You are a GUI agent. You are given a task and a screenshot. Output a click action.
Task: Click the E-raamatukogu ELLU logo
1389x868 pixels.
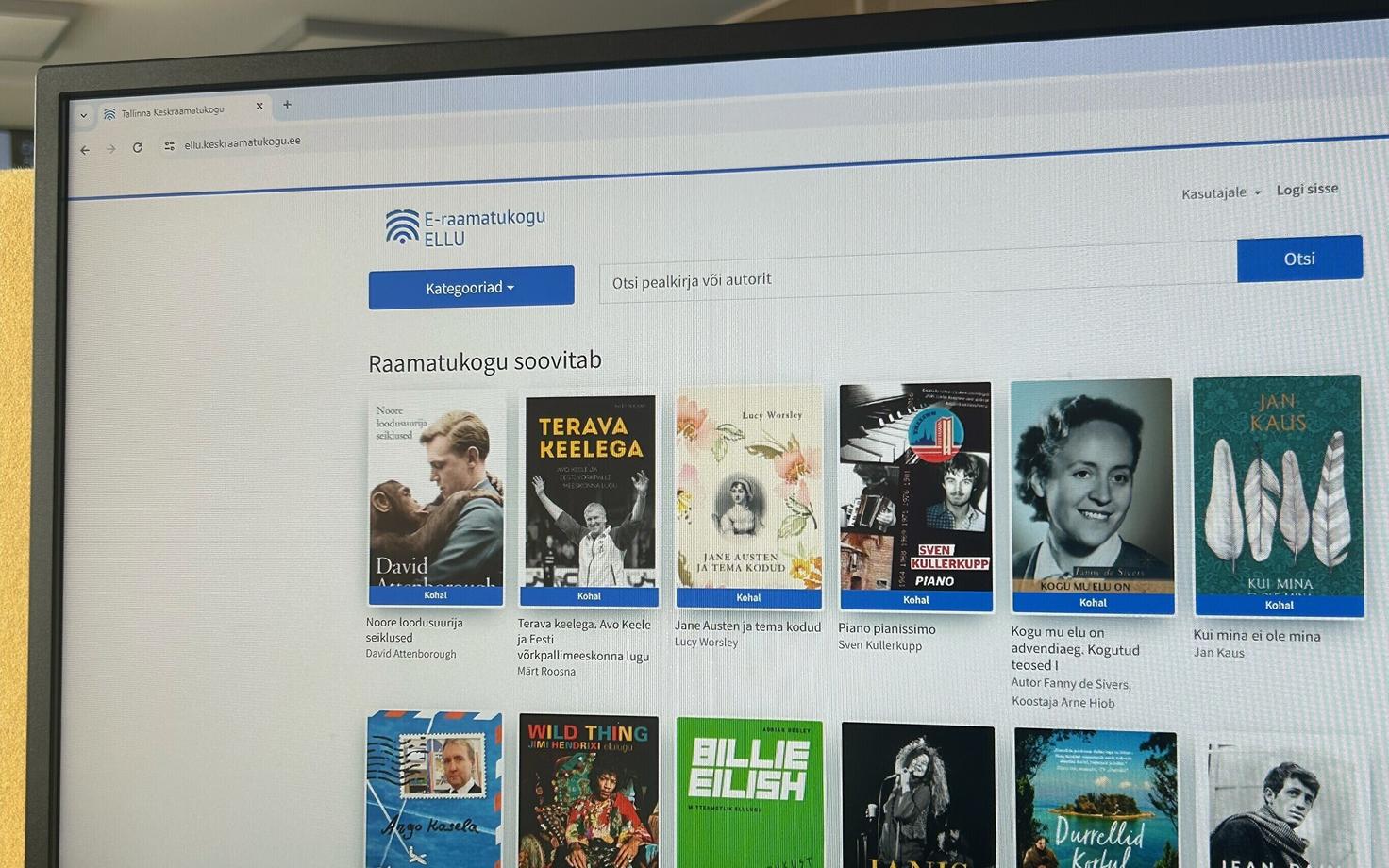click(466, 227)
